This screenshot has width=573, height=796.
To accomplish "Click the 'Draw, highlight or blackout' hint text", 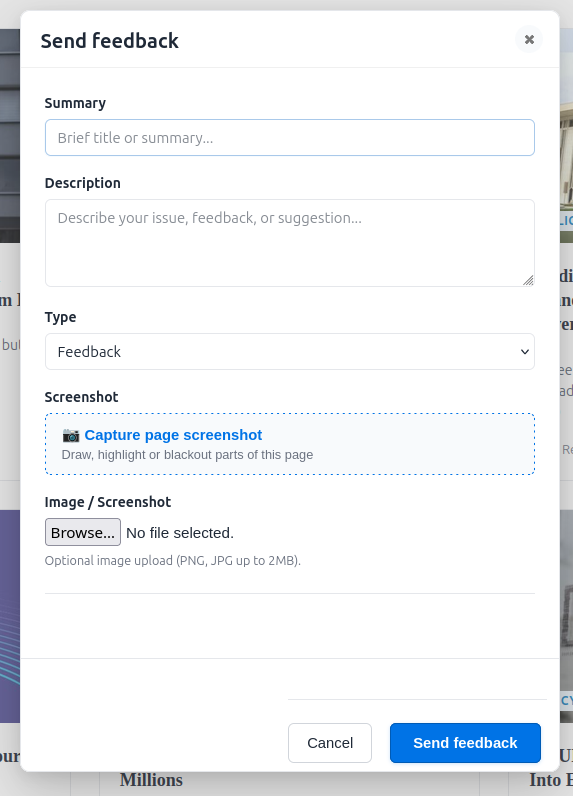I will coord(187,455).
